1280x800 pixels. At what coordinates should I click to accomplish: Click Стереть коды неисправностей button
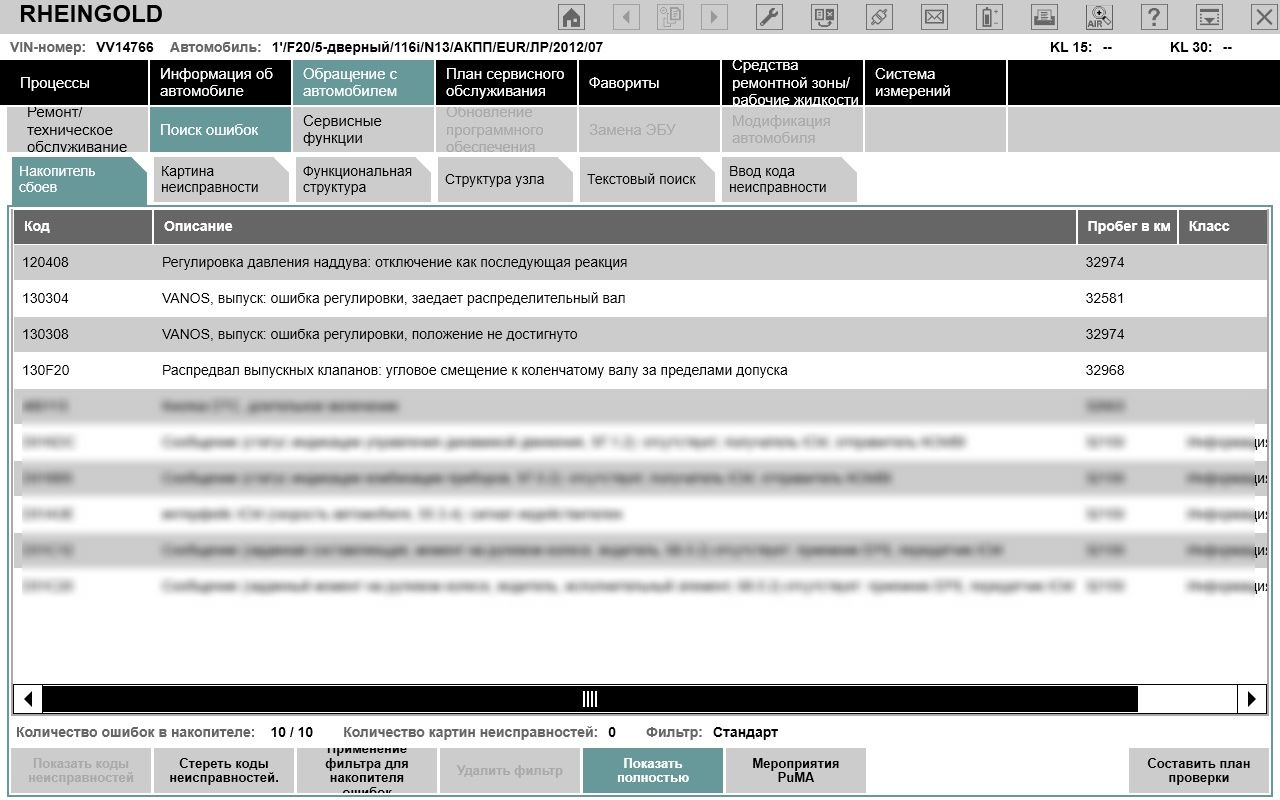[x=224, y=770]
